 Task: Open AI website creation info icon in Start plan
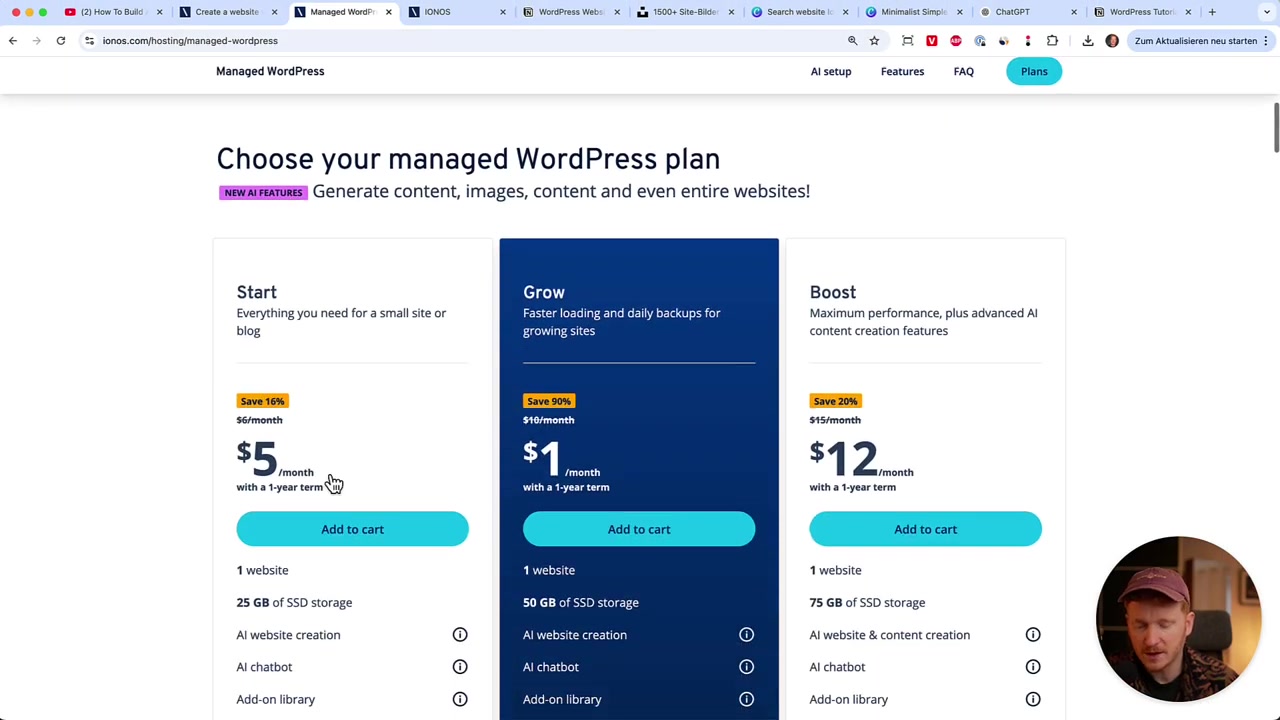pyautogui.click(x=460, y=635)
